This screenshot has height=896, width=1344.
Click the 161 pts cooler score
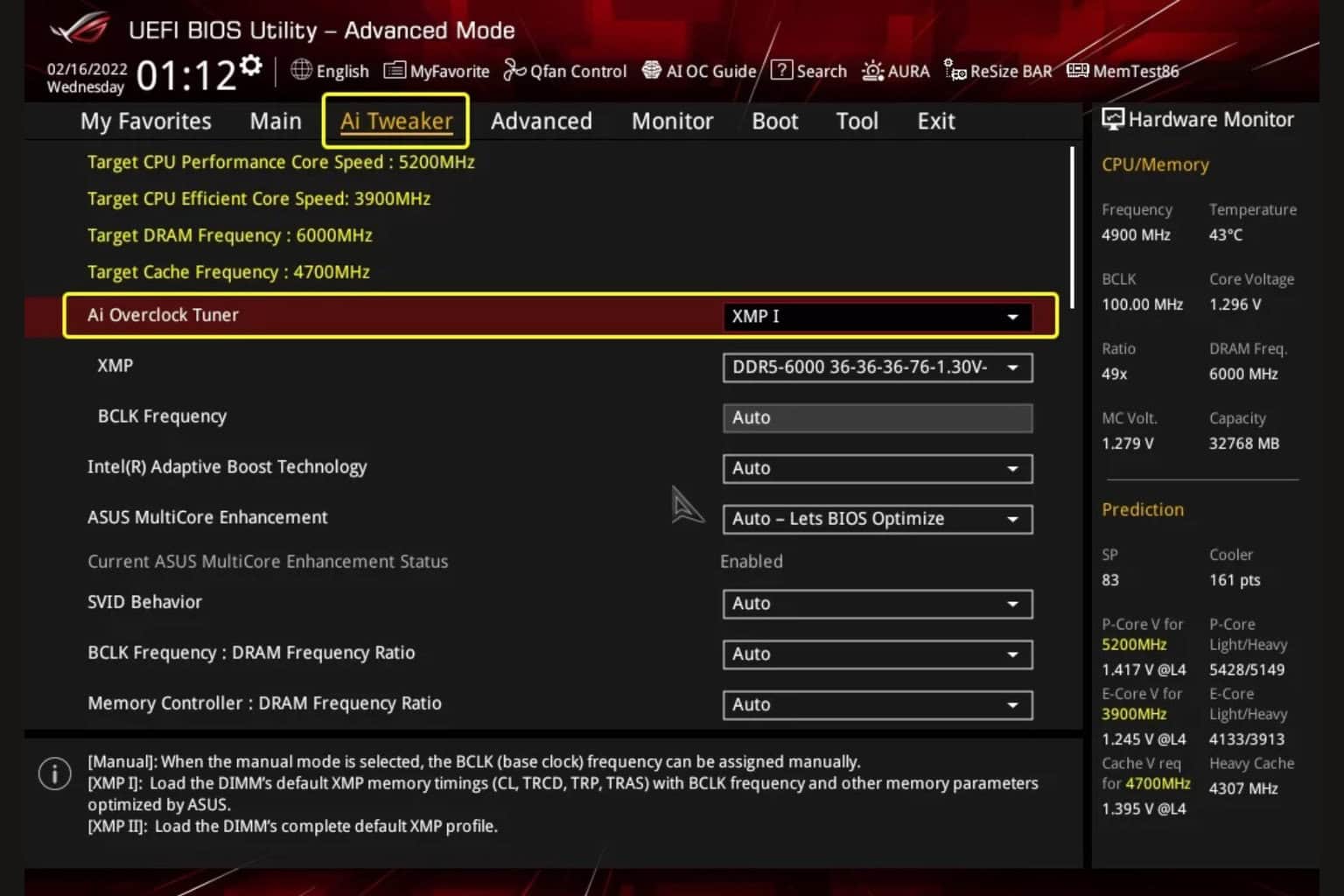1235,580
